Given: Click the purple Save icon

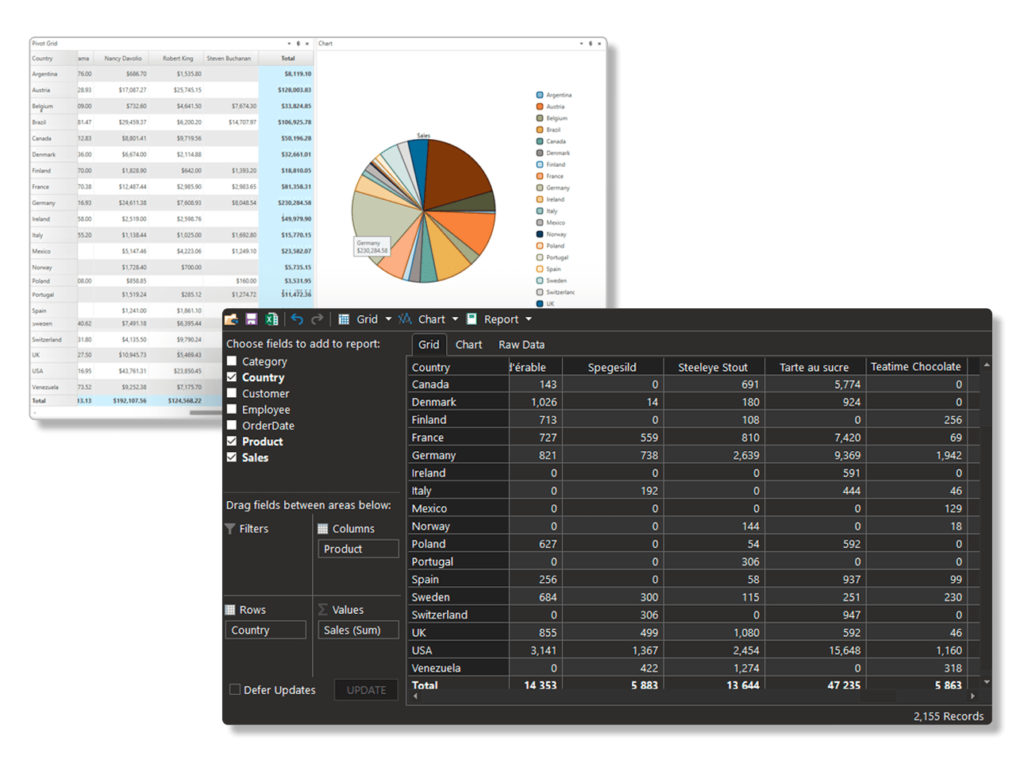Looking at the screenshot, I should (x=251, y=320).
